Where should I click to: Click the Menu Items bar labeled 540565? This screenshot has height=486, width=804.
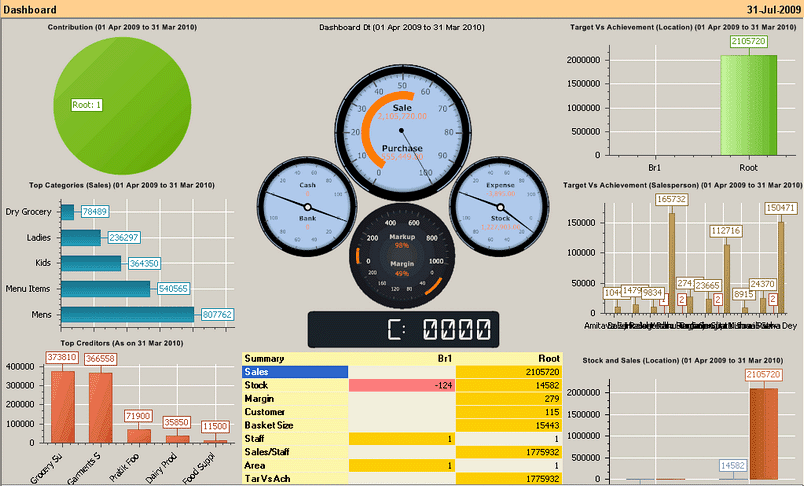105,289
